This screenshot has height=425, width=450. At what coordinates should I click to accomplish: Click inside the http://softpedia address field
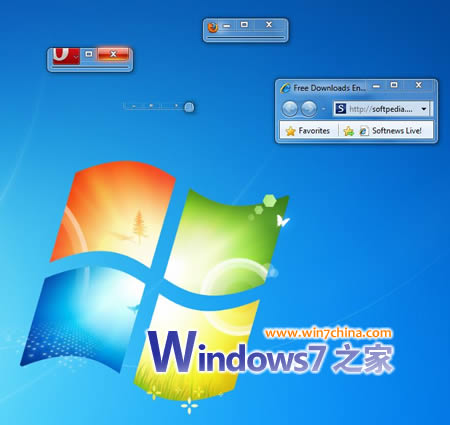(x=381, y=109)
